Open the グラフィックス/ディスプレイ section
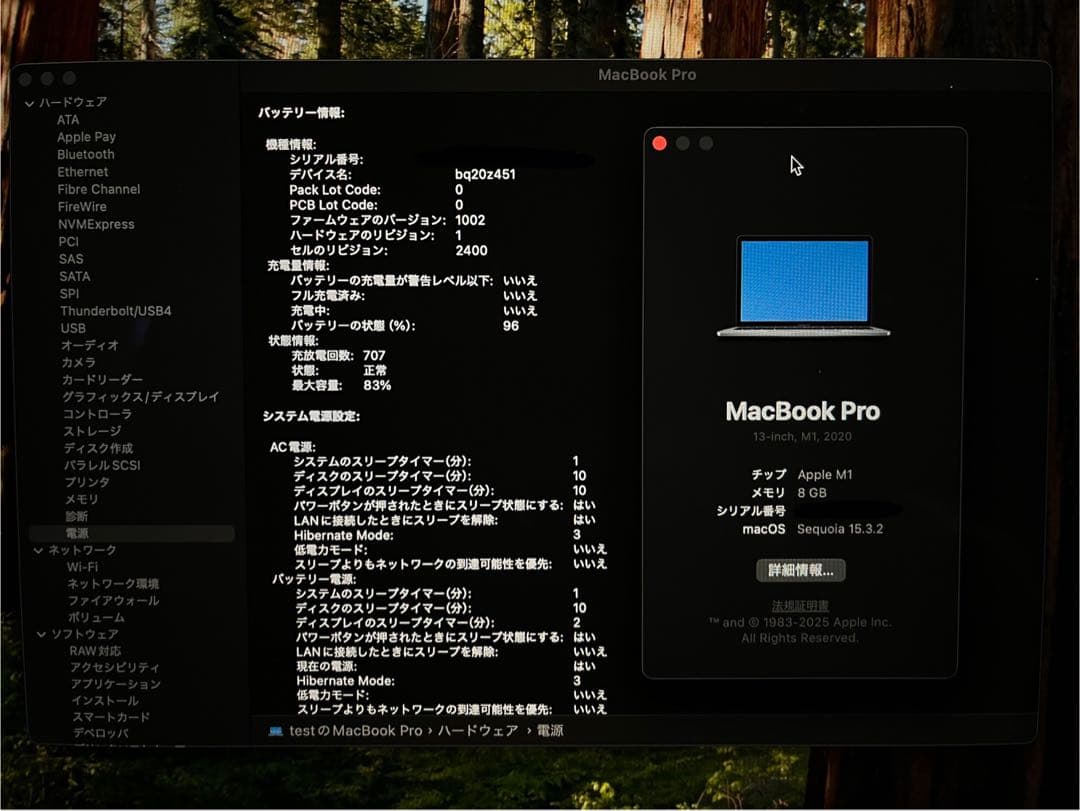This screenshot has height=811, width=1080. click(125, 396)
